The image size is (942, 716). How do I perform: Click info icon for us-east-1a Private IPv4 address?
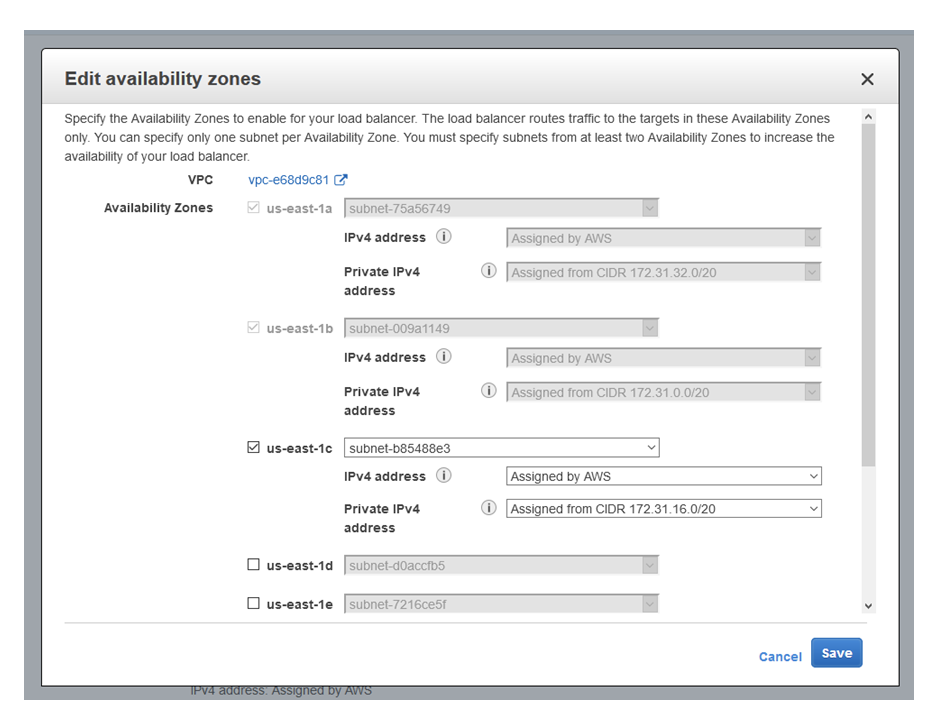tap(489, 271)
